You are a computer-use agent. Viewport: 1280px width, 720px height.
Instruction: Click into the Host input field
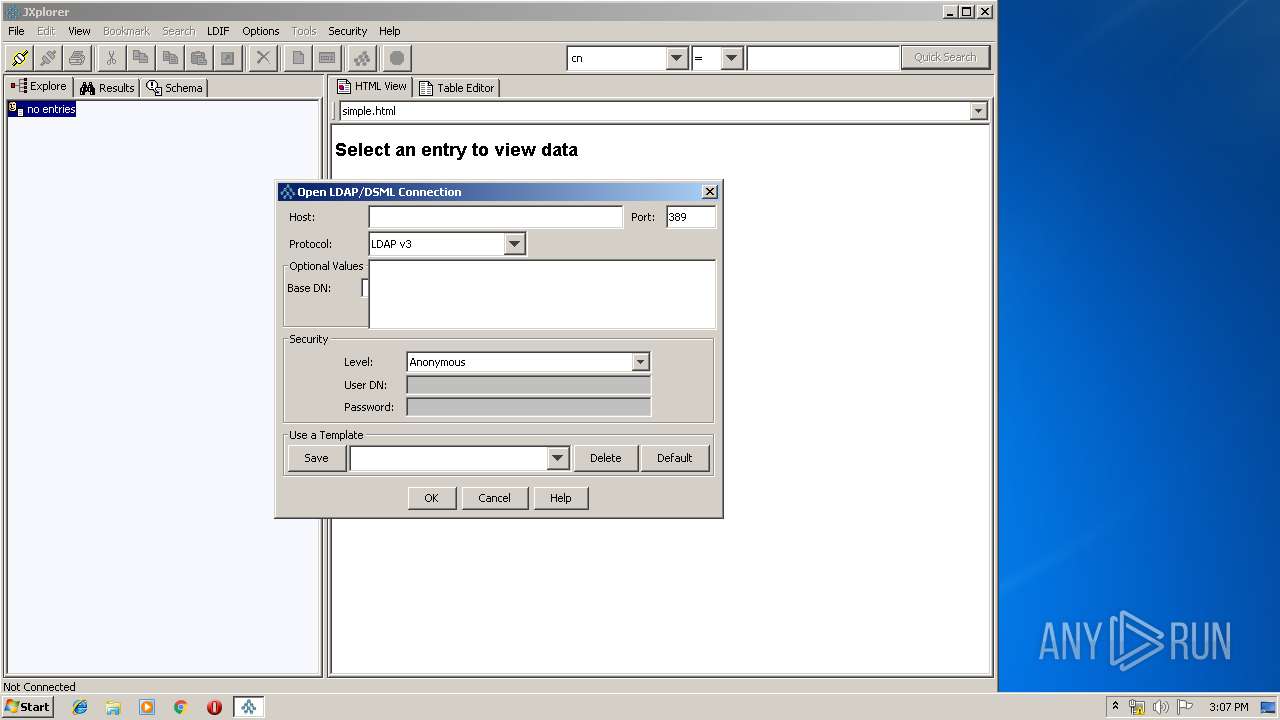click(495, 217)
